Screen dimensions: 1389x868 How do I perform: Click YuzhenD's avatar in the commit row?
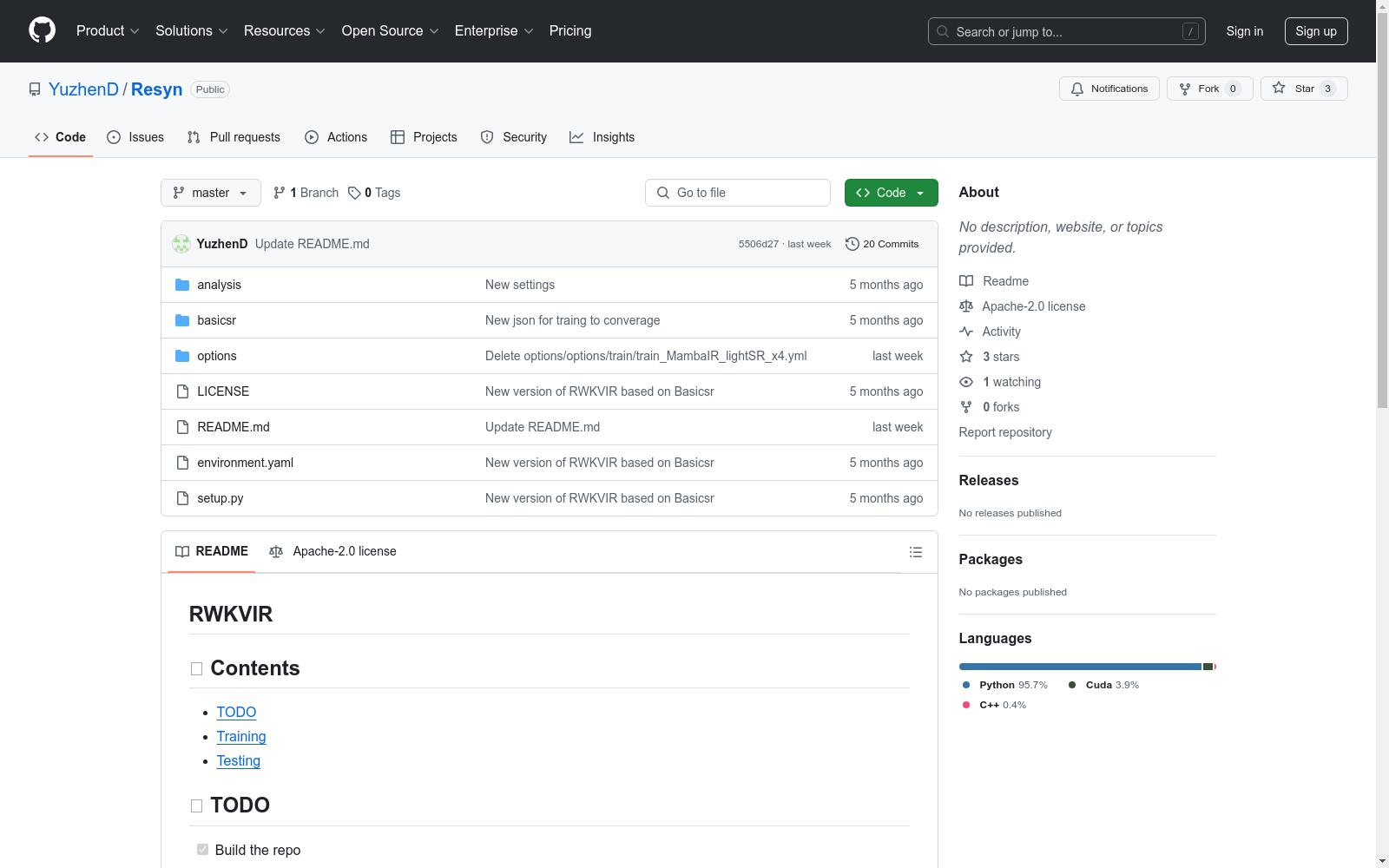pos(181,244)
